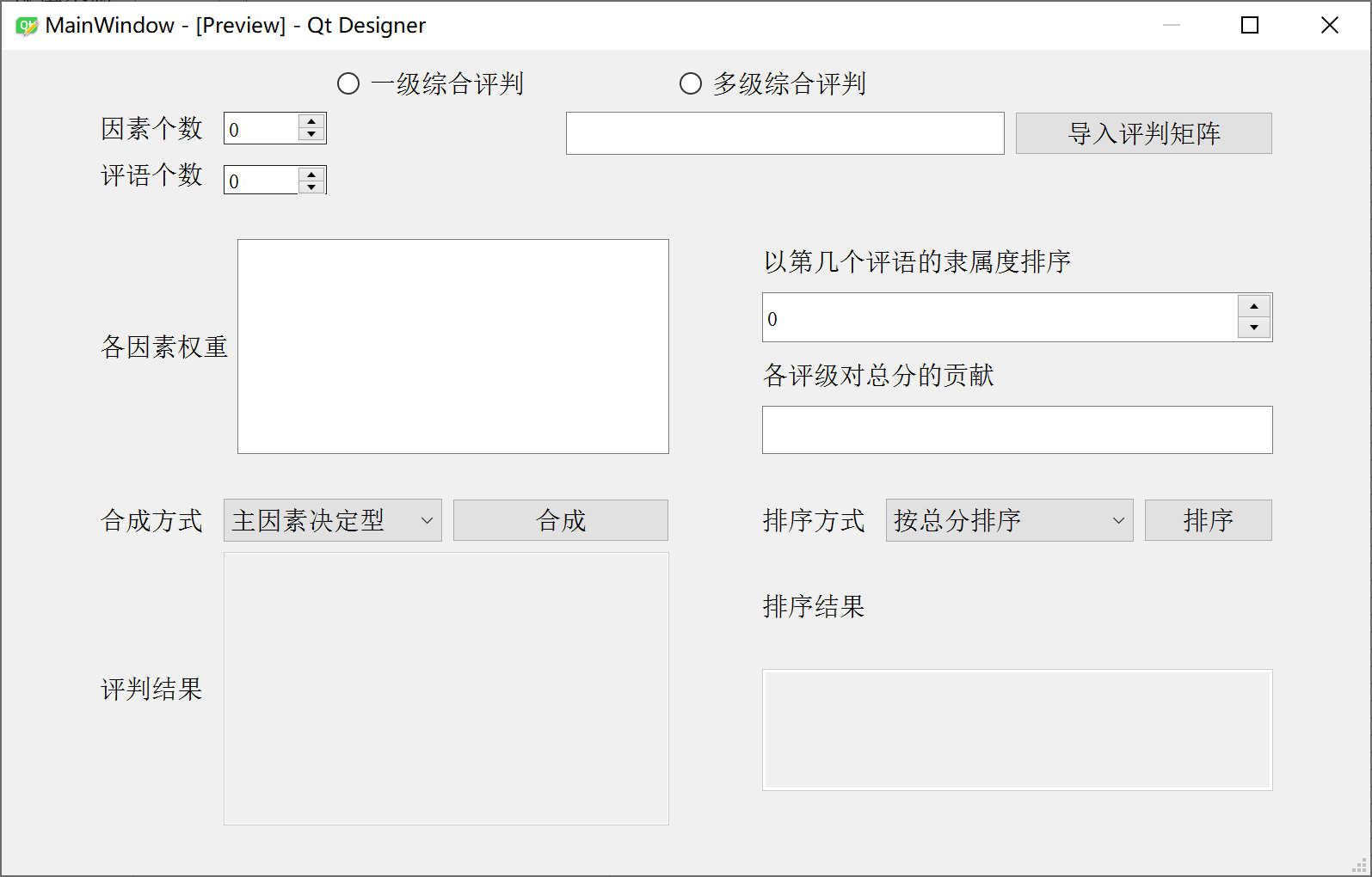
Task: Click the 各评级对总分的贡献 input field
Action: coord(1017,430)
